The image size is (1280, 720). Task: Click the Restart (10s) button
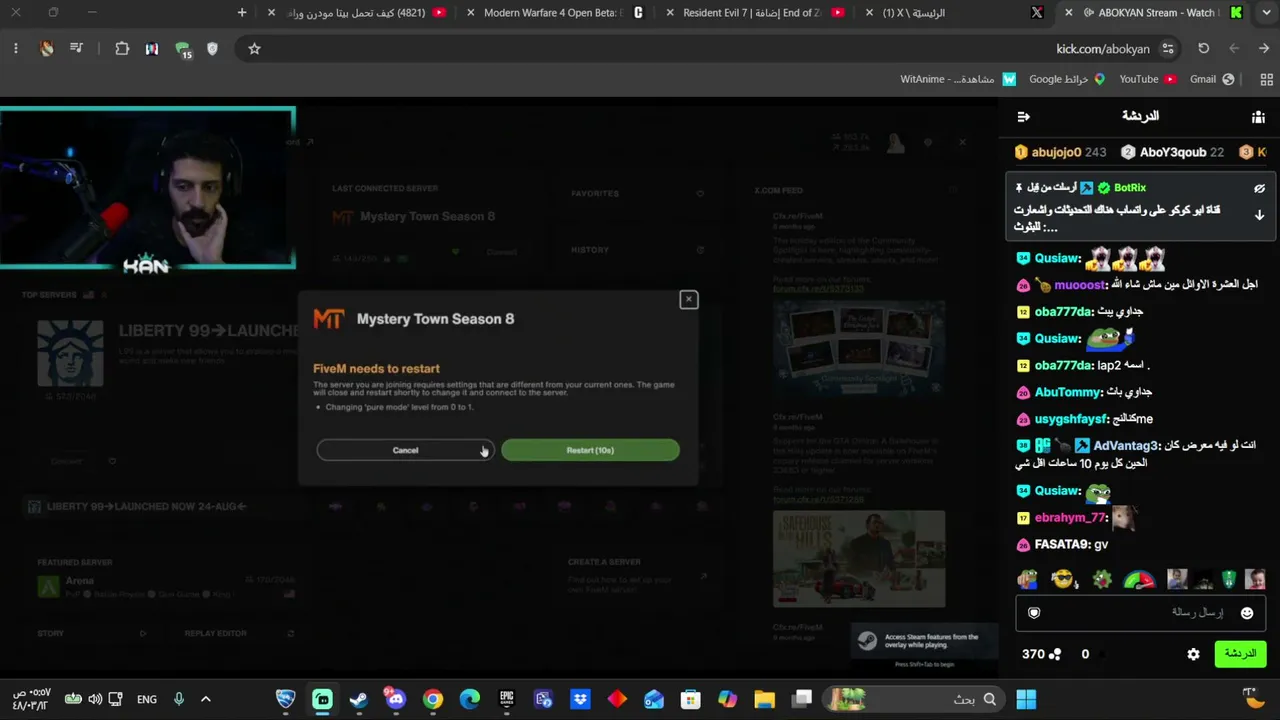[590, 450]
